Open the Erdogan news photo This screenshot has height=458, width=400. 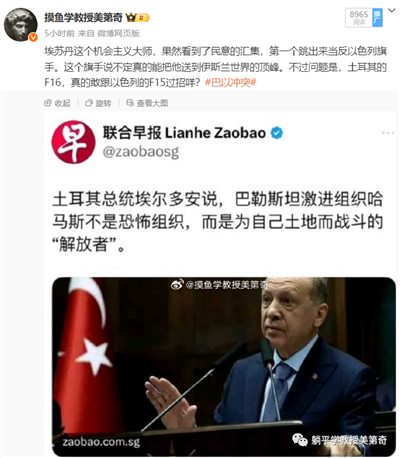point(224,366)
